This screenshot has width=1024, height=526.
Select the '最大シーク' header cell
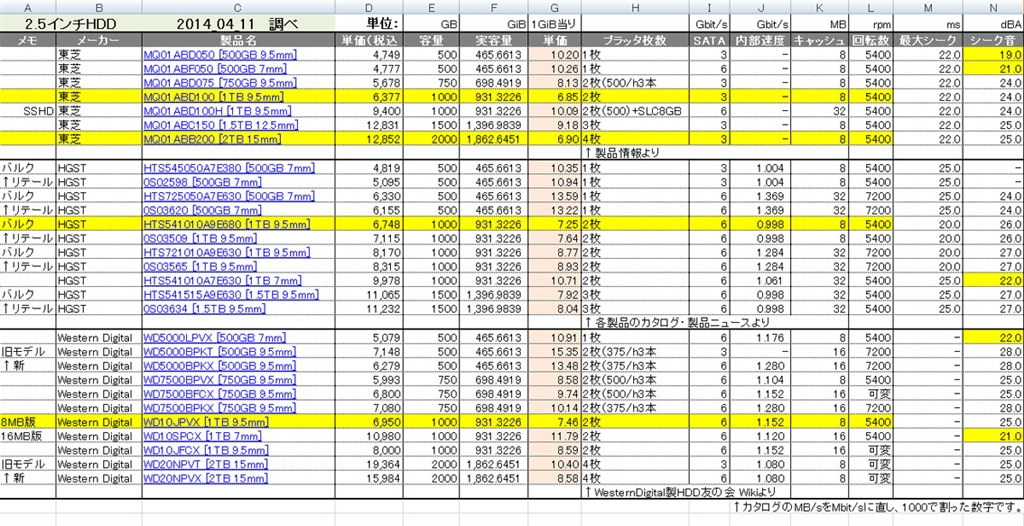coord(929,41)
